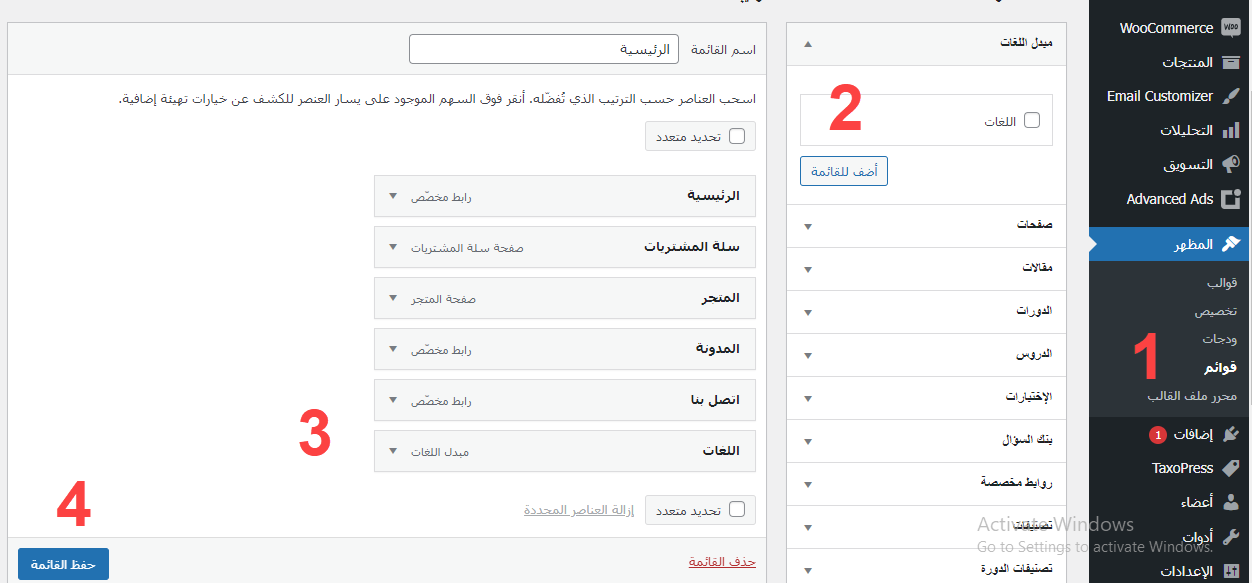Click the سلة المشتريات item title

[x=692, y=247]
